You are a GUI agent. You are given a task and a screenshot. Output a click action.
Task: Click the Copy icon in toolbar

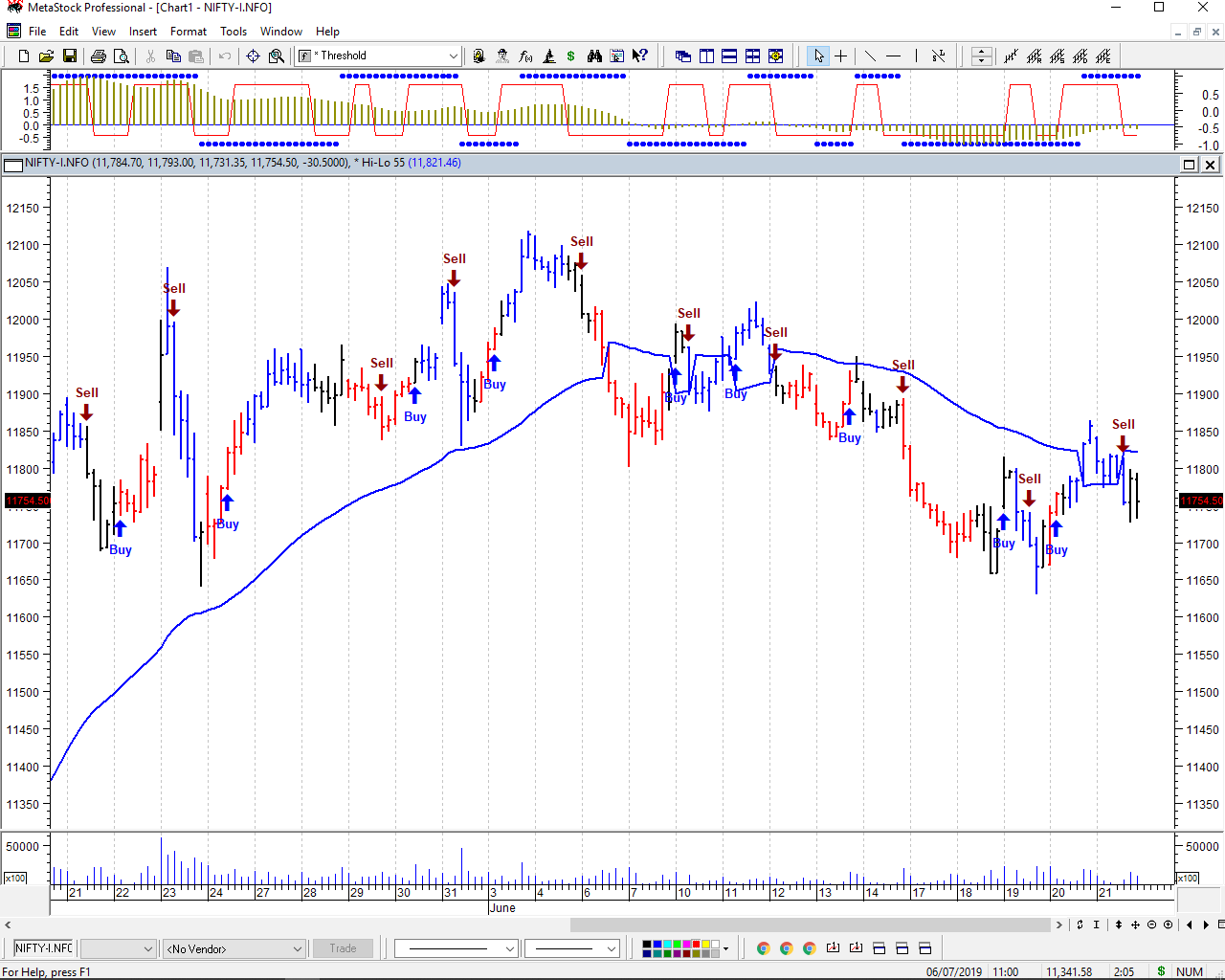pos(173,56)
